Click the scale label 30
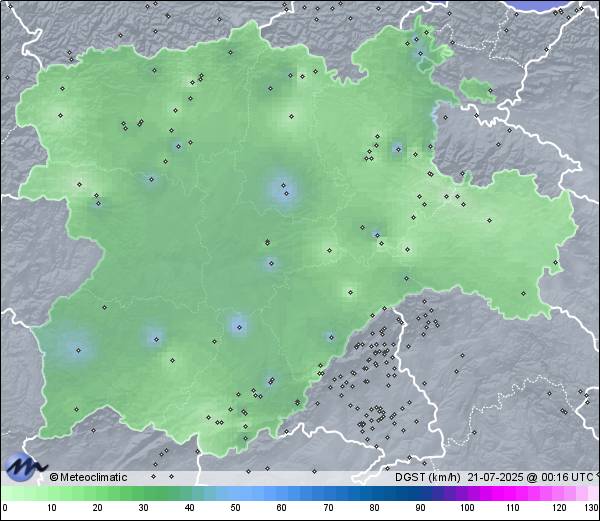Screen dimensions: 600x521 click(143, 508)
